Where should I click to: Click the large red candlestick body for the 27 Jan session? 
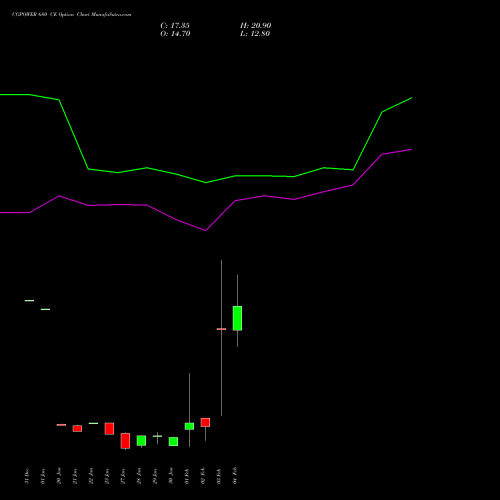[125, 441]
